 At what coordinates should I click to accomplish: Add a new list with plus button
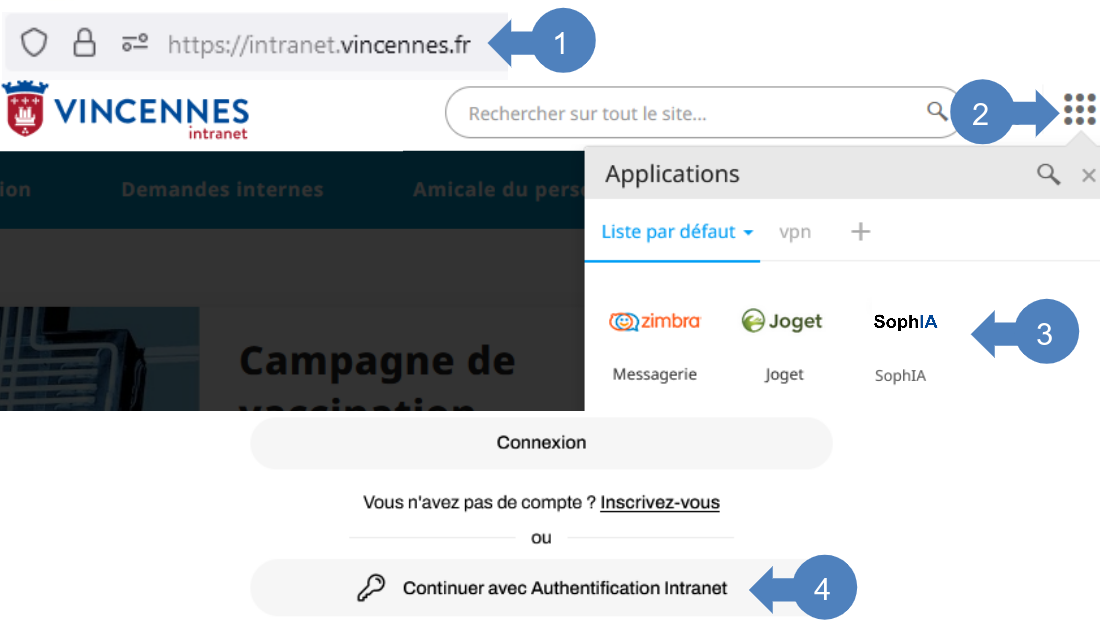pyautogui.click(x=860, y=232)
